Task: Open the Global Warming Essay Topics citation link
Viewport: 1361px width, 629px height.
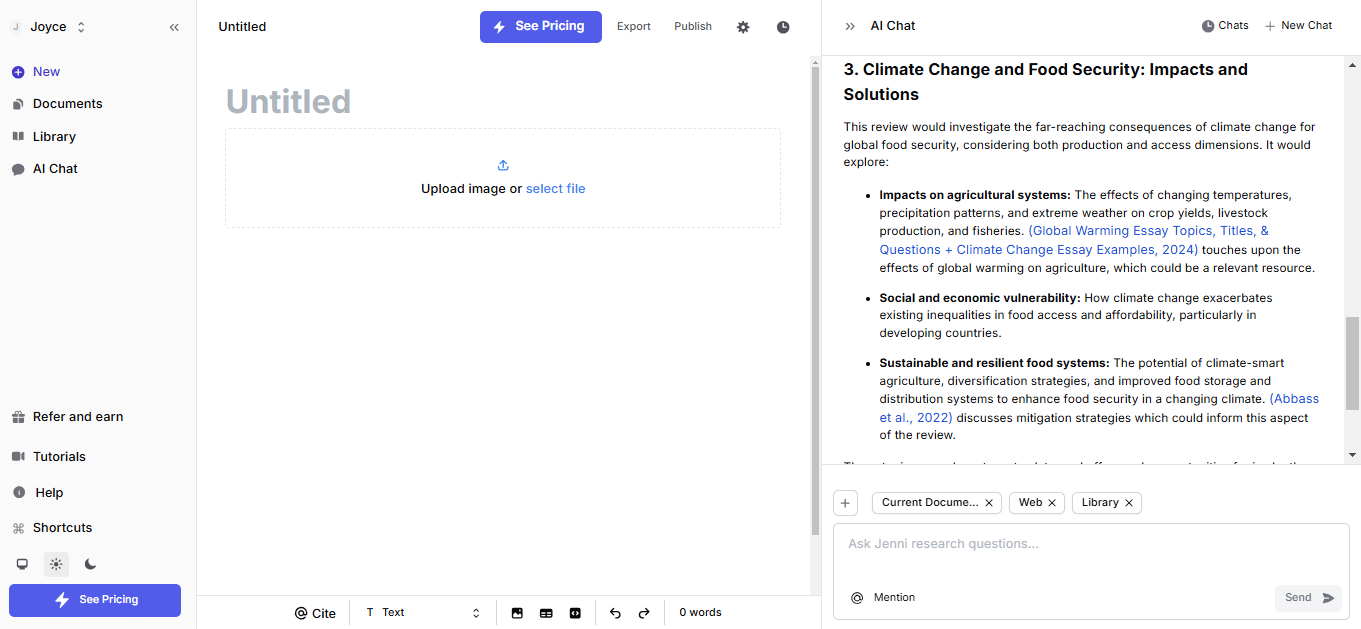Action: coord(1074,240)
